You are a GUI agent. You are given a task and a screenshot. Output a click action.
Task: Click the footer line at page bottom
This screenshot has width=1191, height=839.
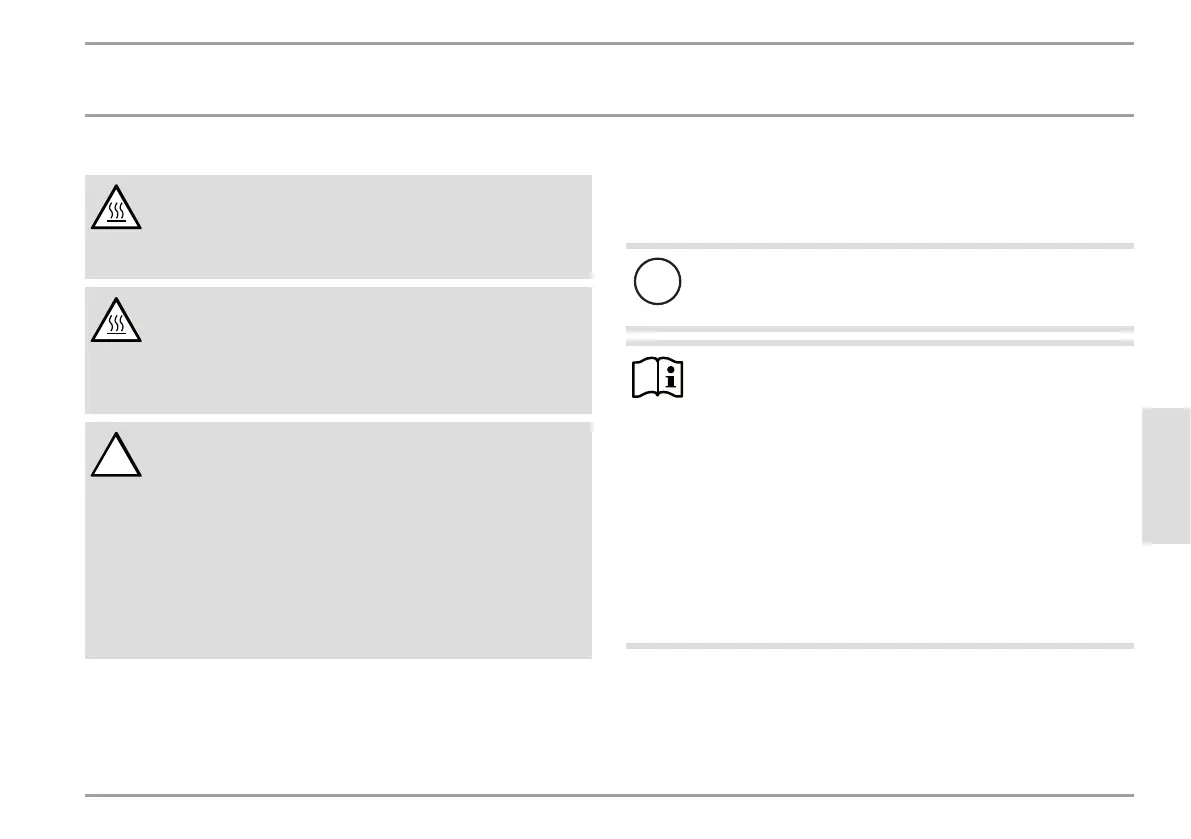609,795
